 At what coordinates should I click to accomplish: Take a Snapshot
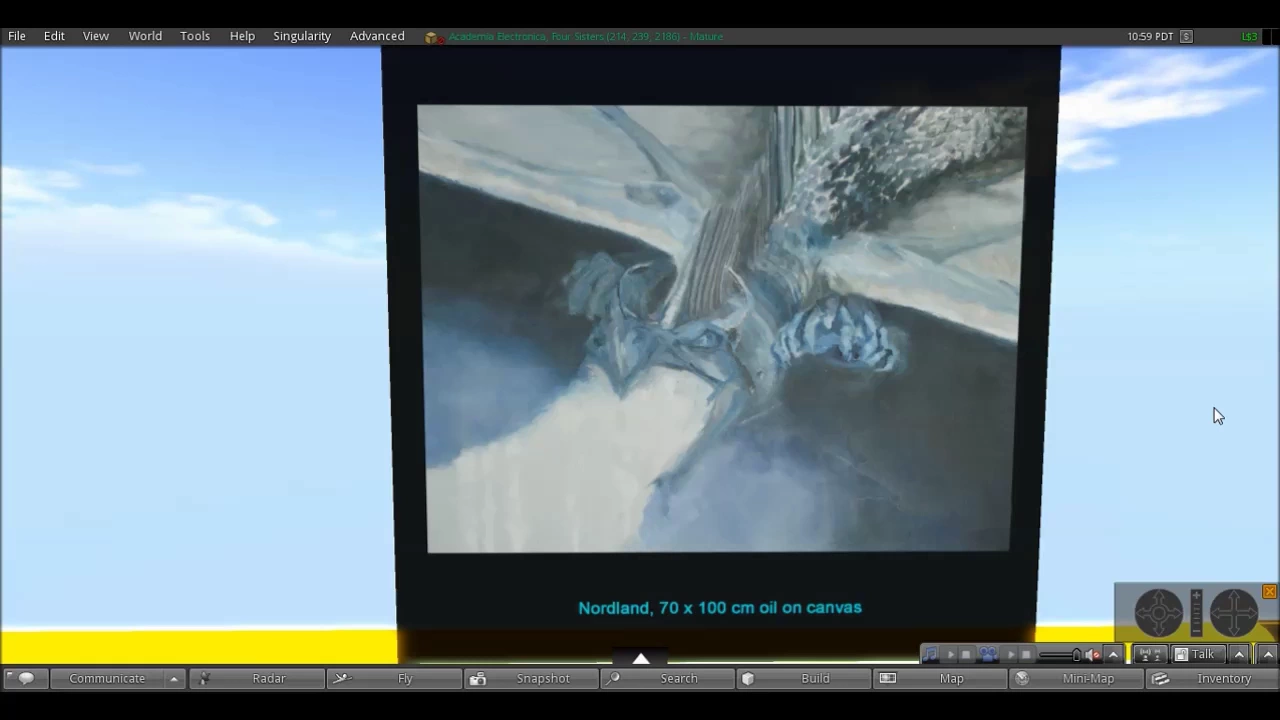tap(532, 678)
